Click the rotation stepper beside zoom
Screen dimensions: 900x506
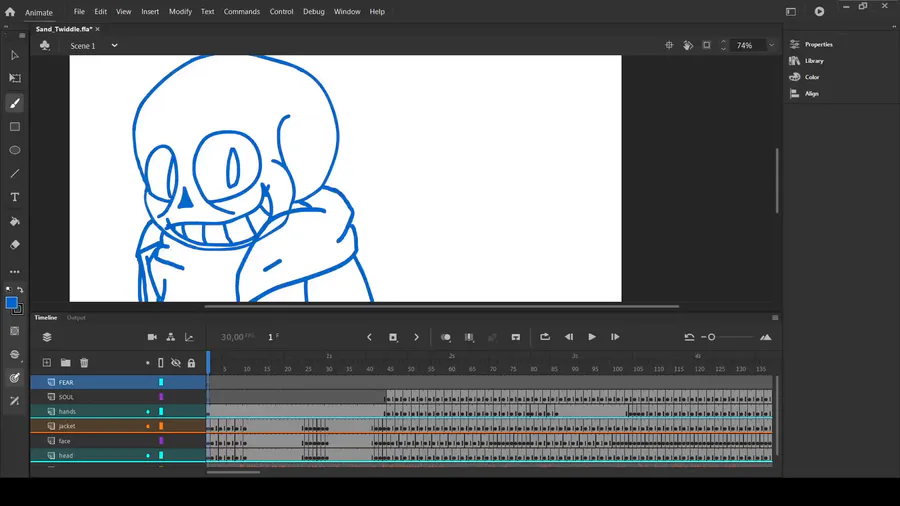[723, 45]
